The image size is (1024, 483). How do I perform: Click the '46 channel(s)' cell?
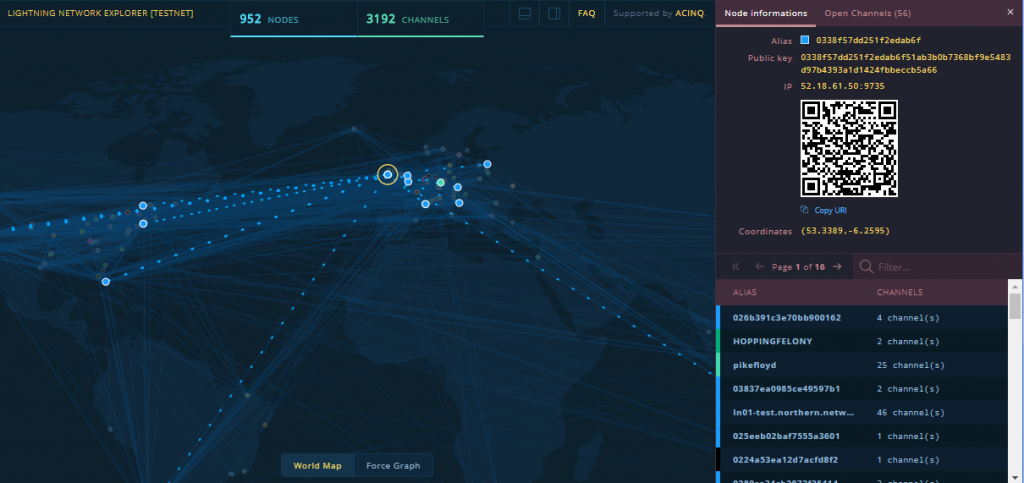910,413
